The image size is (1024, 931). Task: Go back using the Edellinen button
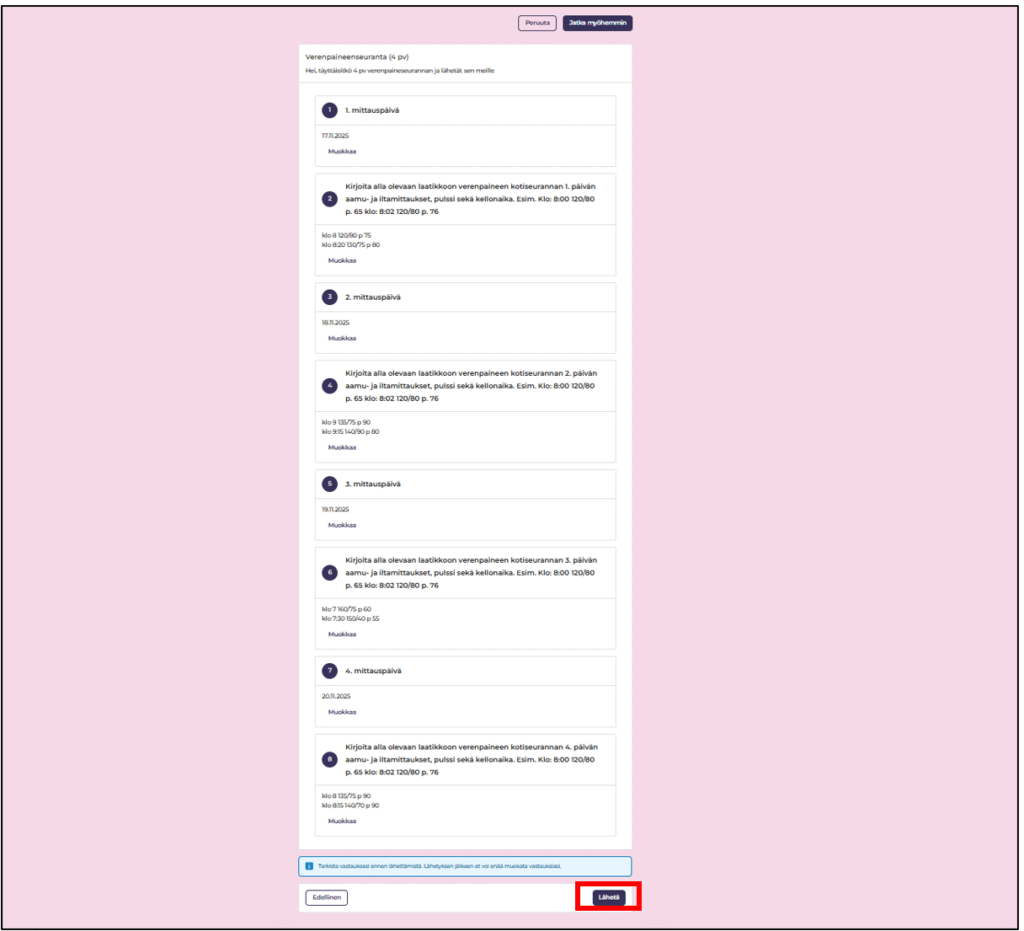tap(326, 897)
